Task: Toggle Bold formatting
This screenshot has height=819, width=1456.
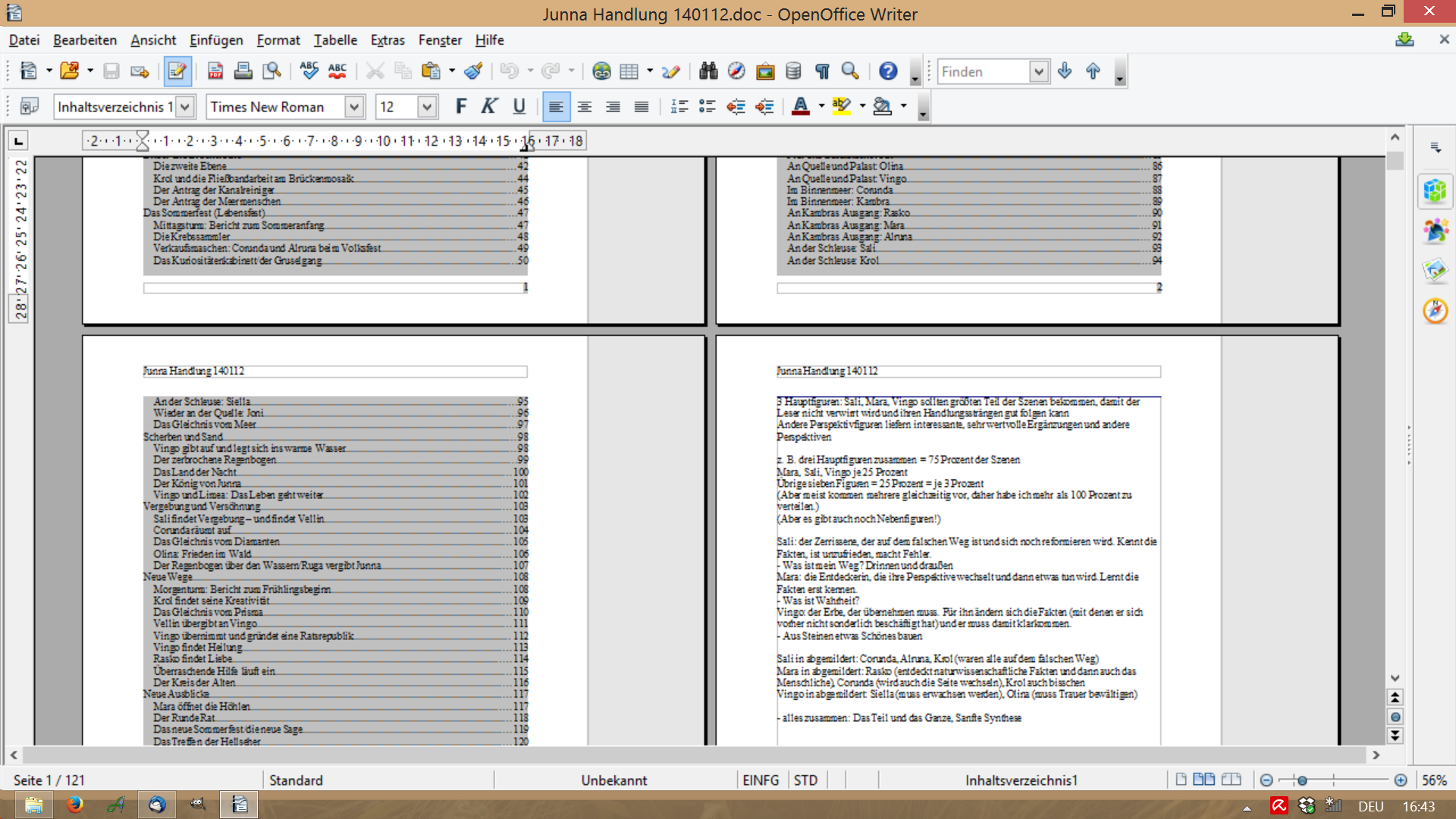Action: coord(460,107)
